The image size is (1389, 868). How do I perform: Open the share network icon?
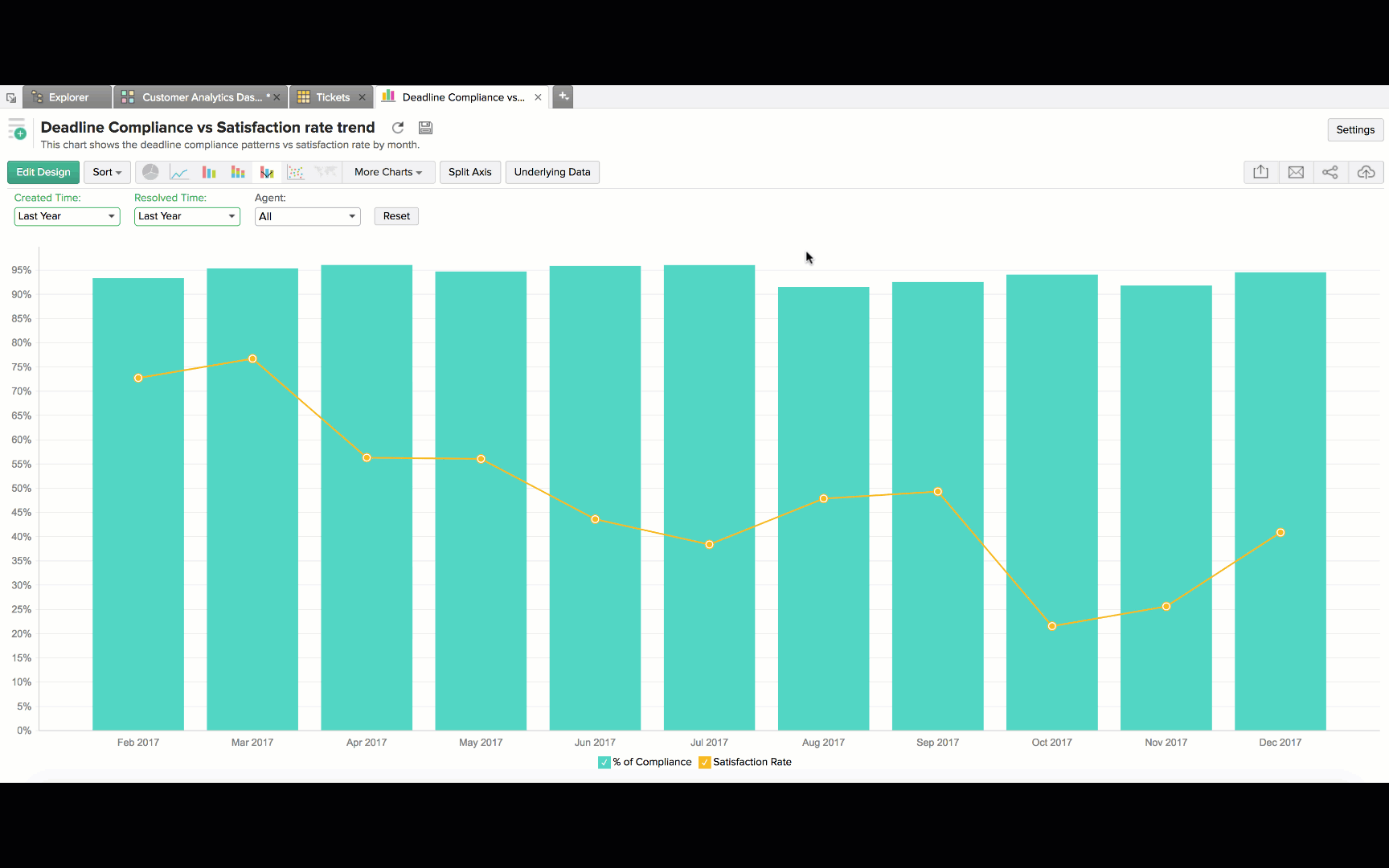click(x=1330, y=172)
